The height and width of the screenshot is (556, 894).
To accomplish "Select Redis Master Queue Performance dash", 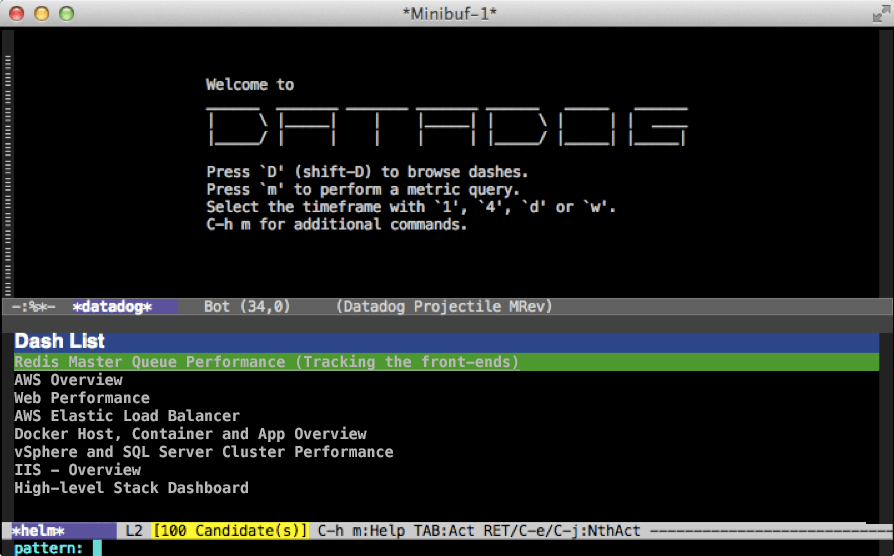I will pos(266,362).
